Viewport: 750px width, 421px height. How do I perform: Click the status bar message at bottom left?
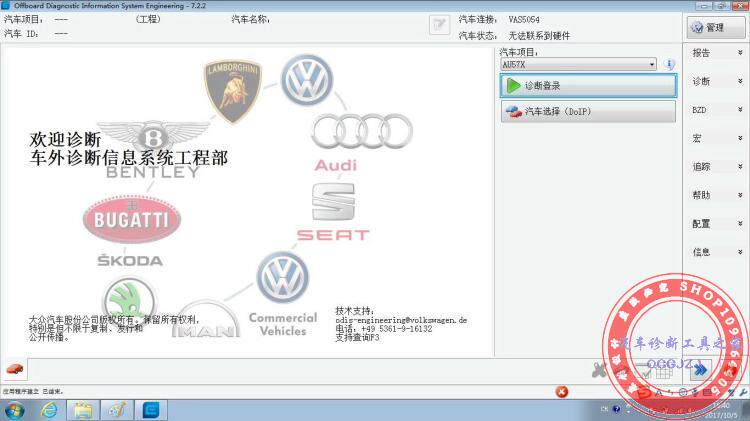pyautogui.click(x=33, y=391)
